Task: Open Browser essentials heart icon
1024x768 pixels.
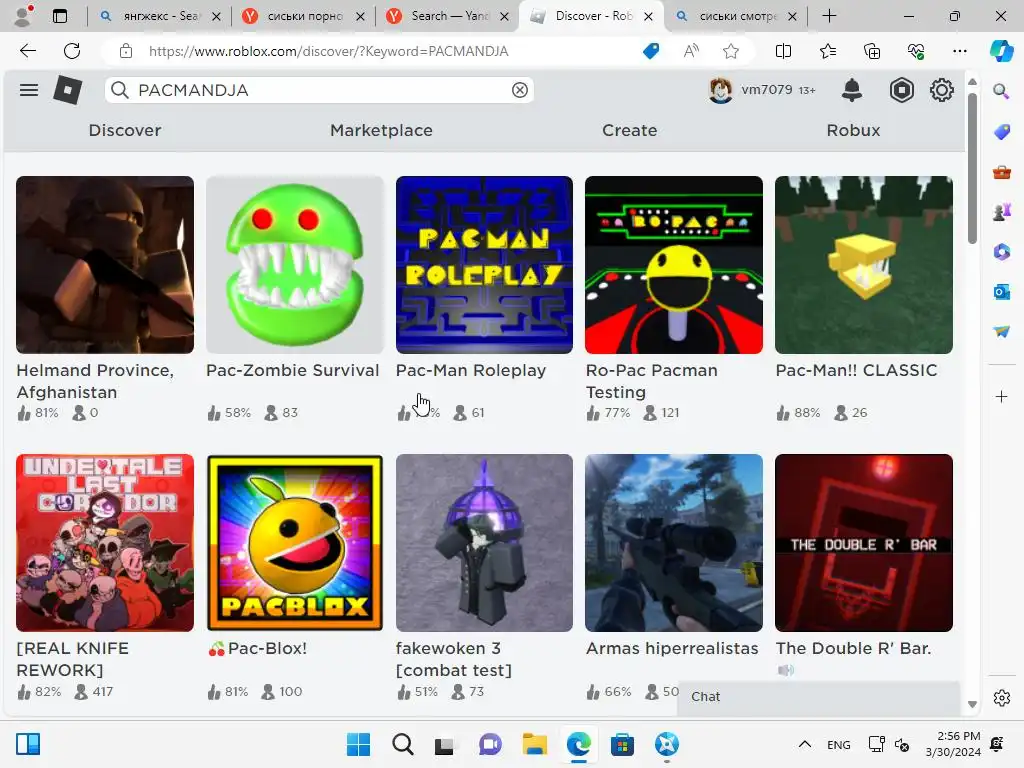Action: point(916,51)
